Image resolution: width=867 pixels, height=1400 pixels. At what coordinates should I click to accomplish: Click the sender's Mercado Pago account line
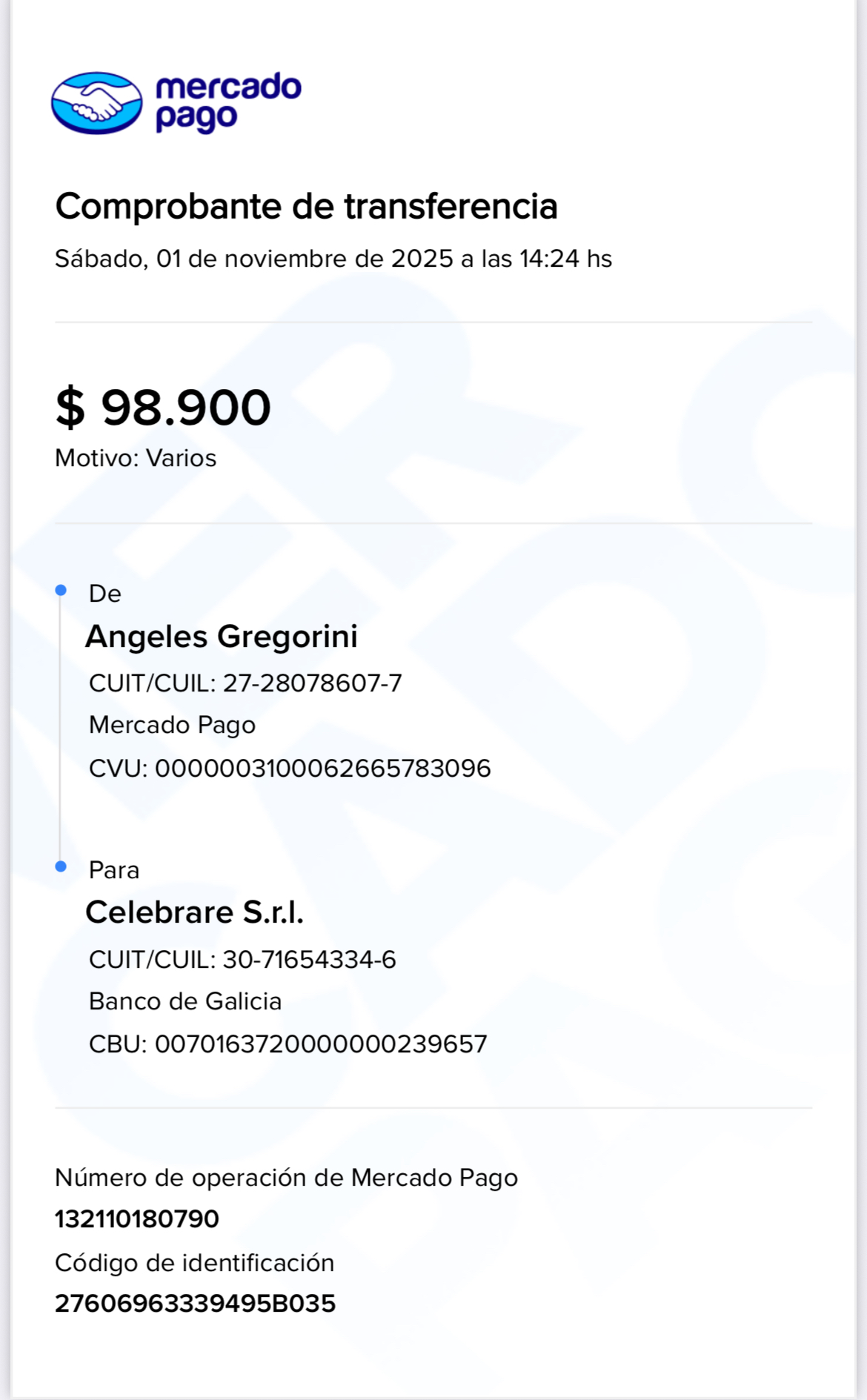(x=172, y=725)
